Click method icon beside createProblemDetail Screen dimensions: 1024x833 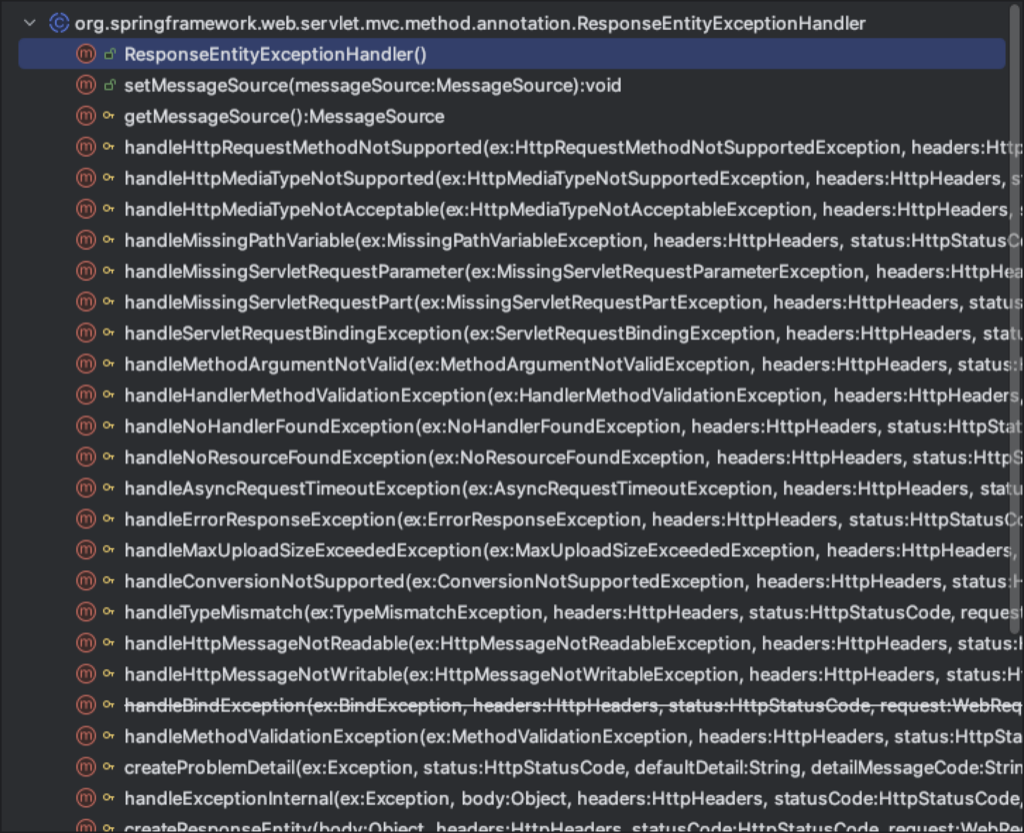point(86,767)
